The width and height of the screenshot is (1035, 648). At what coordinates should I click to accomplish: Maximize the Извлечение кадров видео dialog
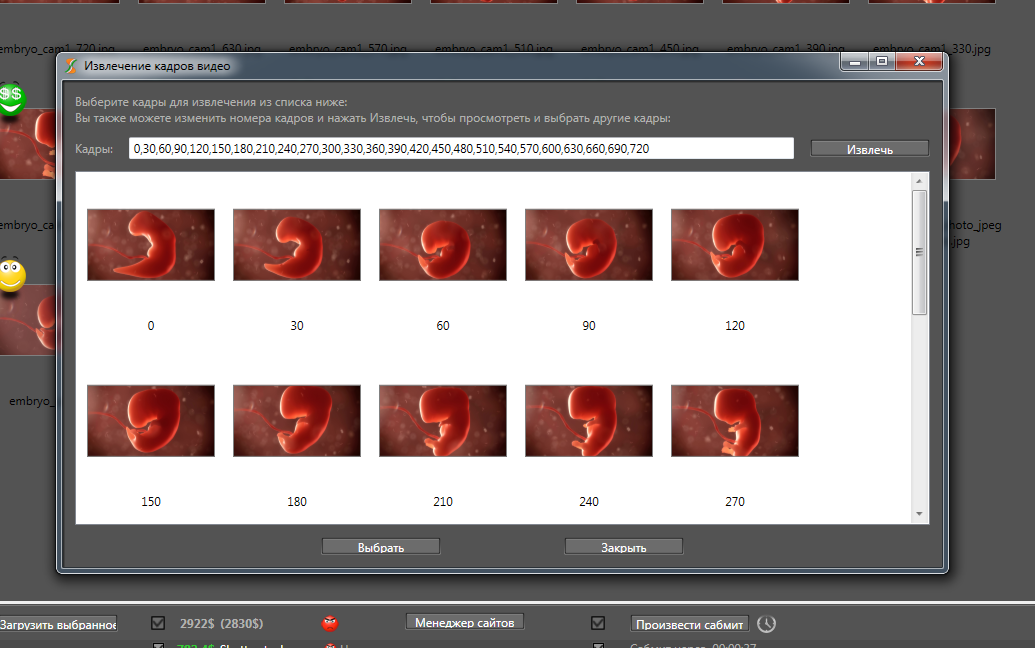coord(882,61)
